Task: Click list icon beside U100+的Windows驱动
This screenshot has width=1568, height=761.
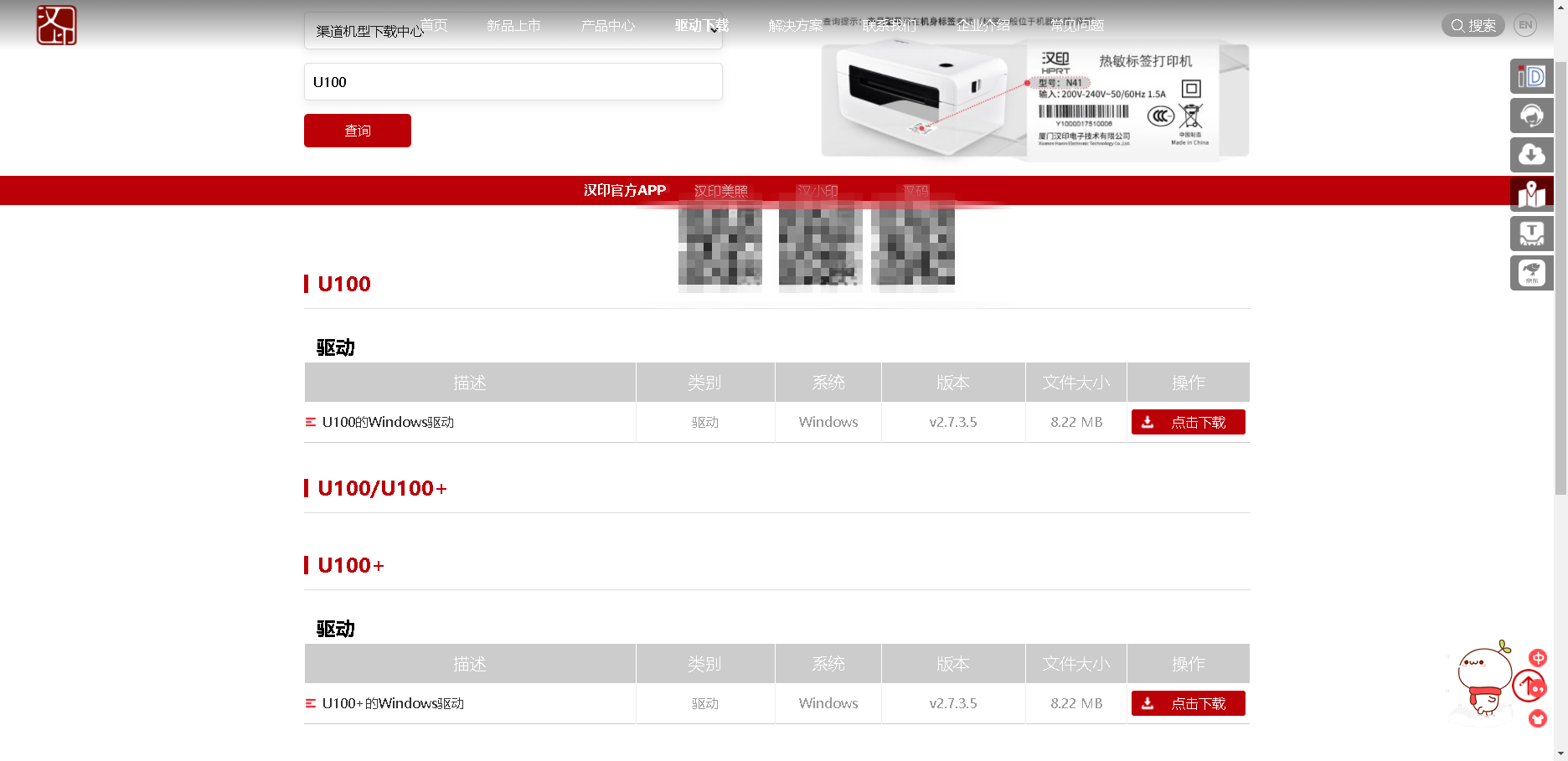Action: coord(311,703)
